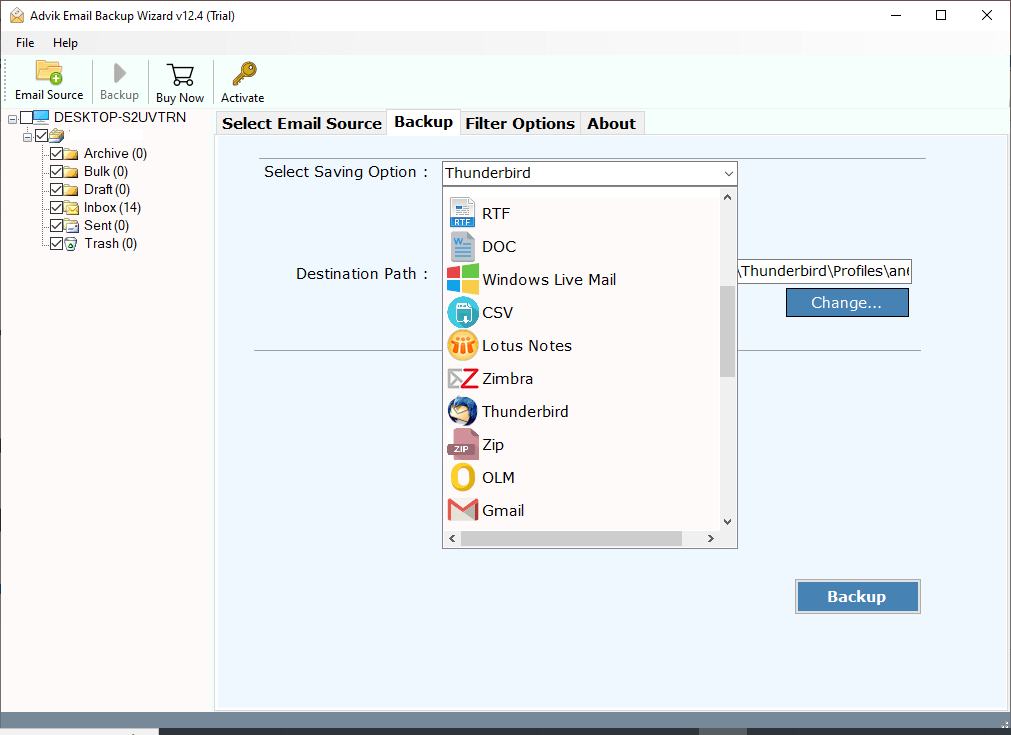The height and width of the screenshot is (735, 1011).
Task: Click the Zip archive icon
Action: 462,444
